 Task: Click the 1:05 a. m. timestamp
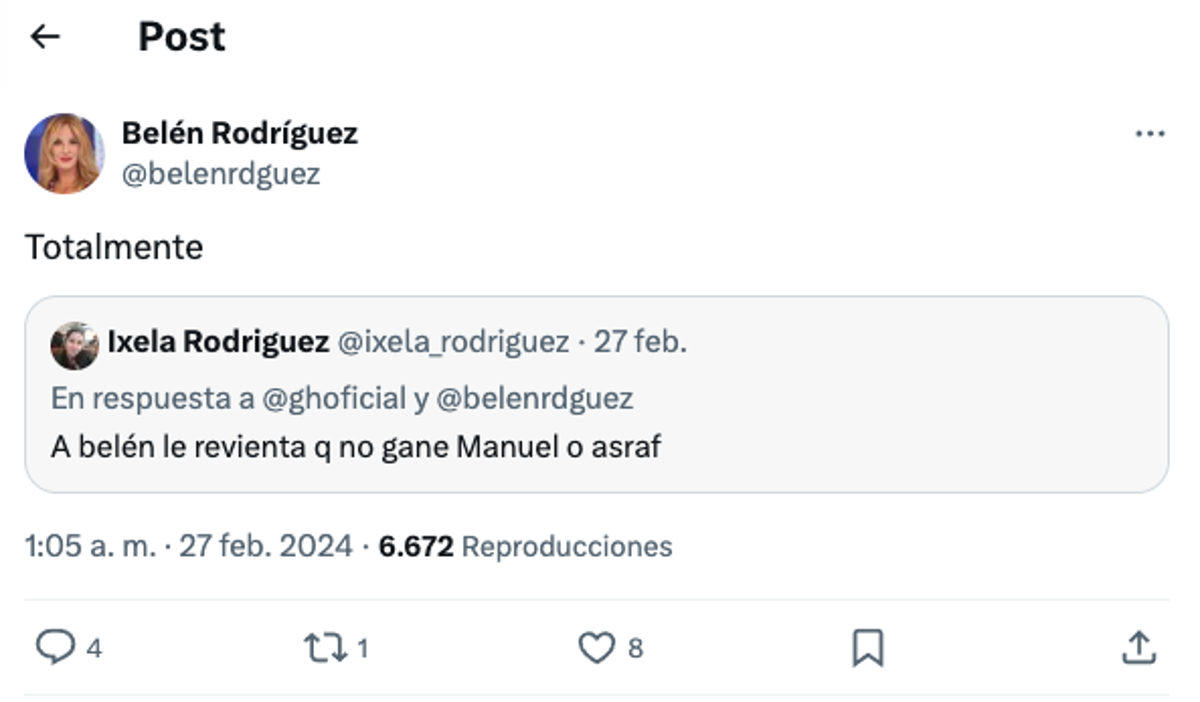point(90,546)
